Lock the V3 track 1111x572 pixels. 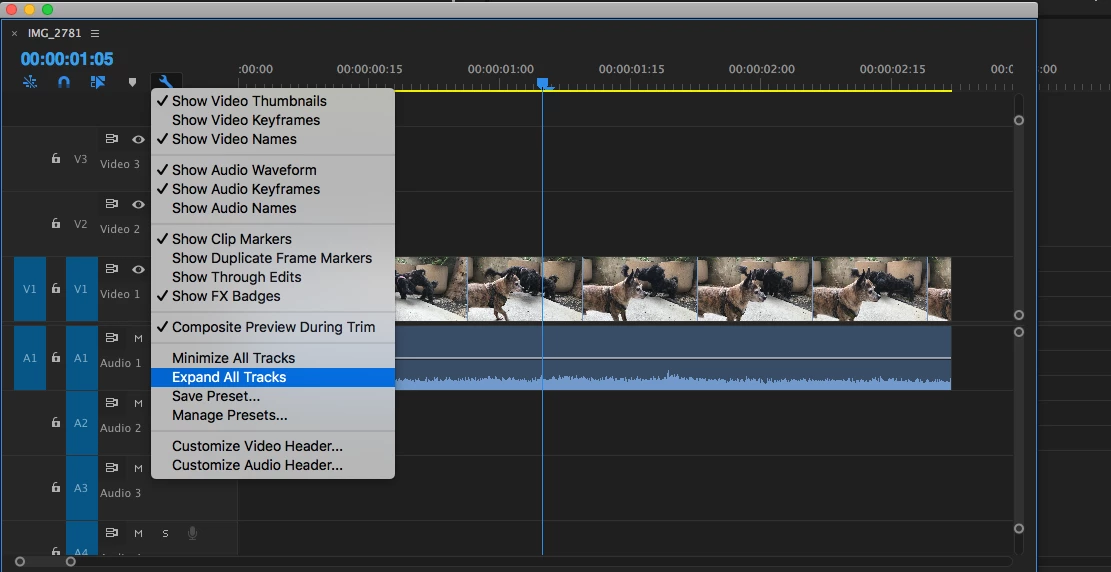point(56,159)
